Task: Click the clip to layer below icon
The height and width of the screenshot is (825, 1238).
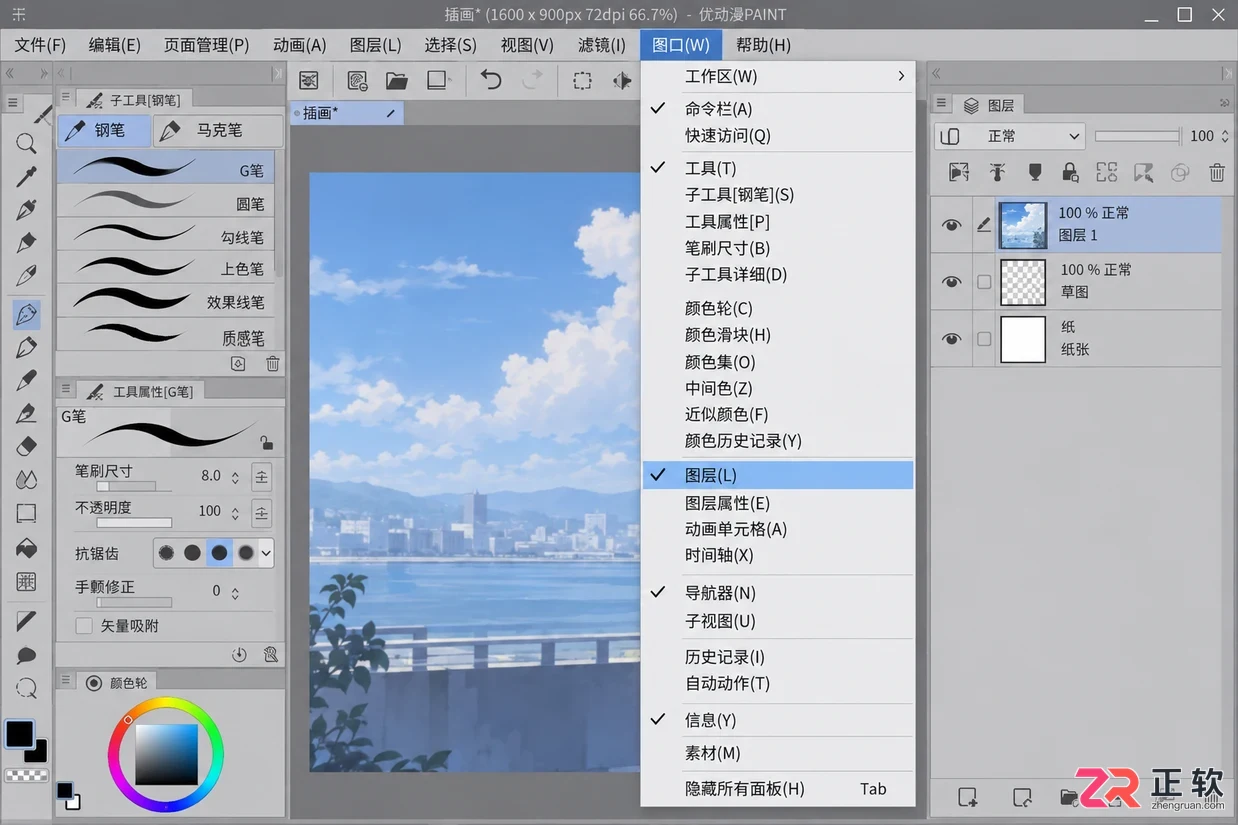Action: point(959,173)
